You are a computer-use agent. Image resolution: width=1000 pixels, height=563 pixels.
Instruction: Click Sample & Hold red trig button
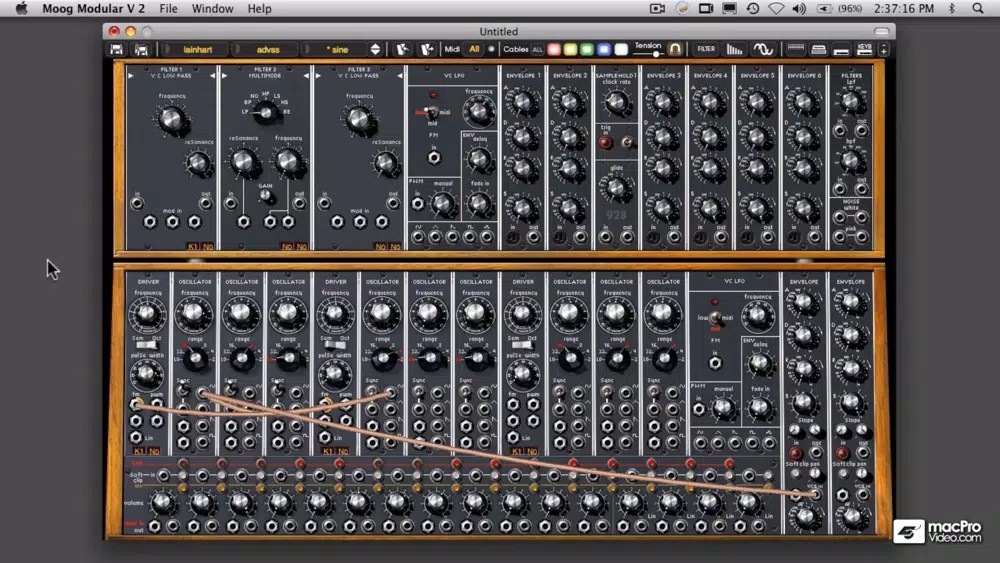605,143
